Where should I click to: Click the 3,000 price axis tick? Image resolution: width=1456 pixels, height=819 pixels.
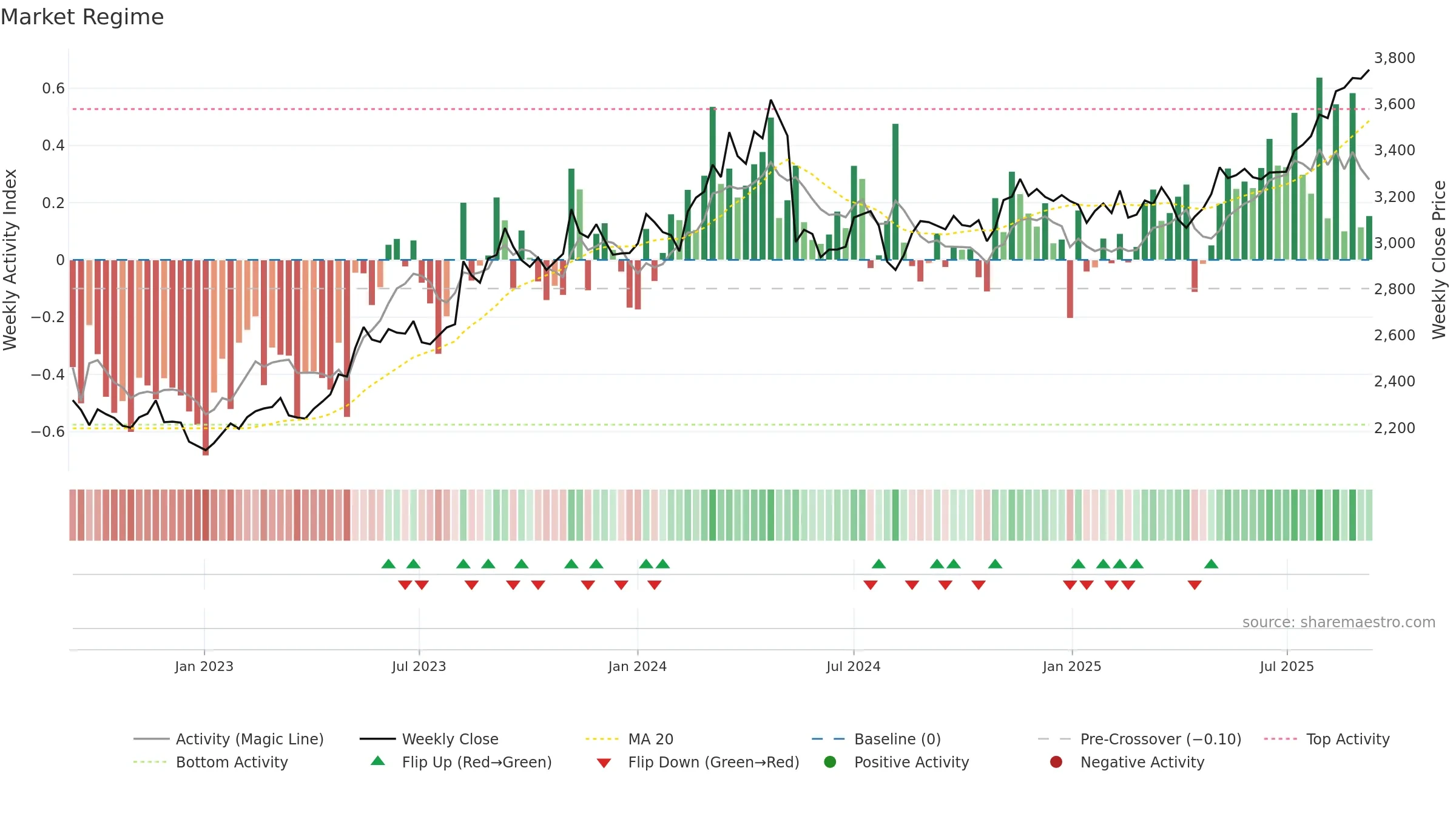[1394, 243]
